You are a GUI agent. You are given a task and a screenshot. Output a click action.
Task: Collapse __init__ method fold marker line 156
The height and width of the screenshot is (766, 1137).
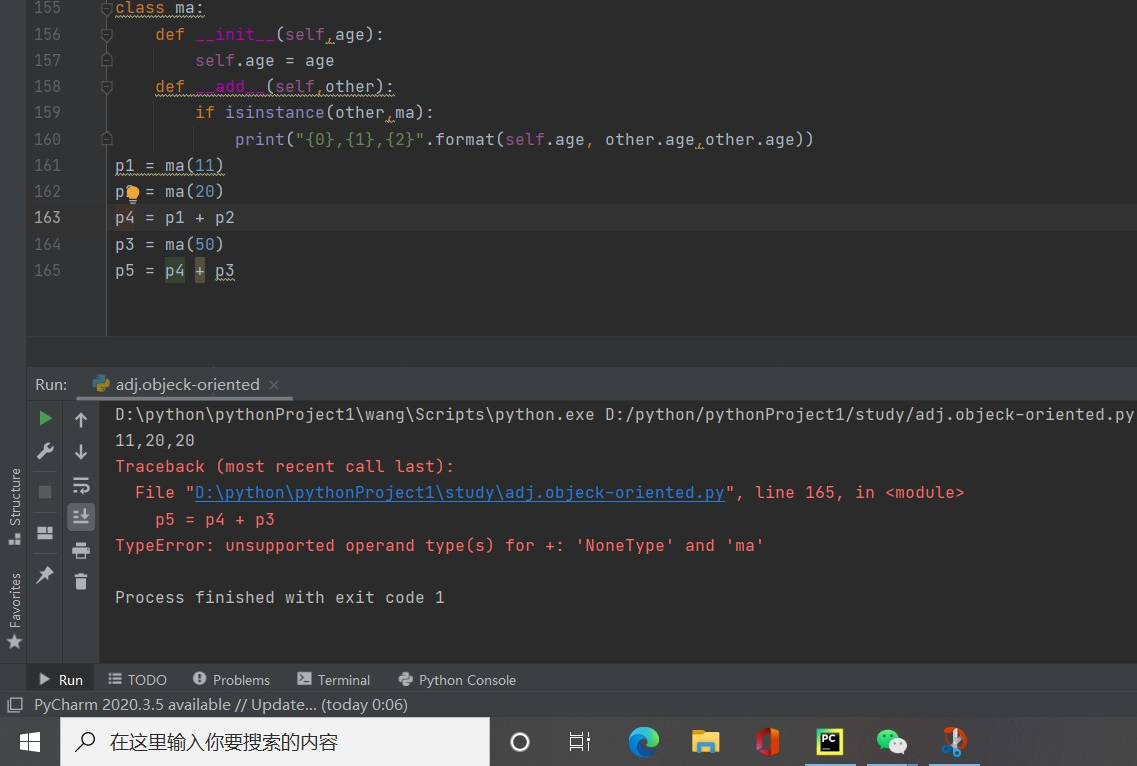(x=107, y=34)
